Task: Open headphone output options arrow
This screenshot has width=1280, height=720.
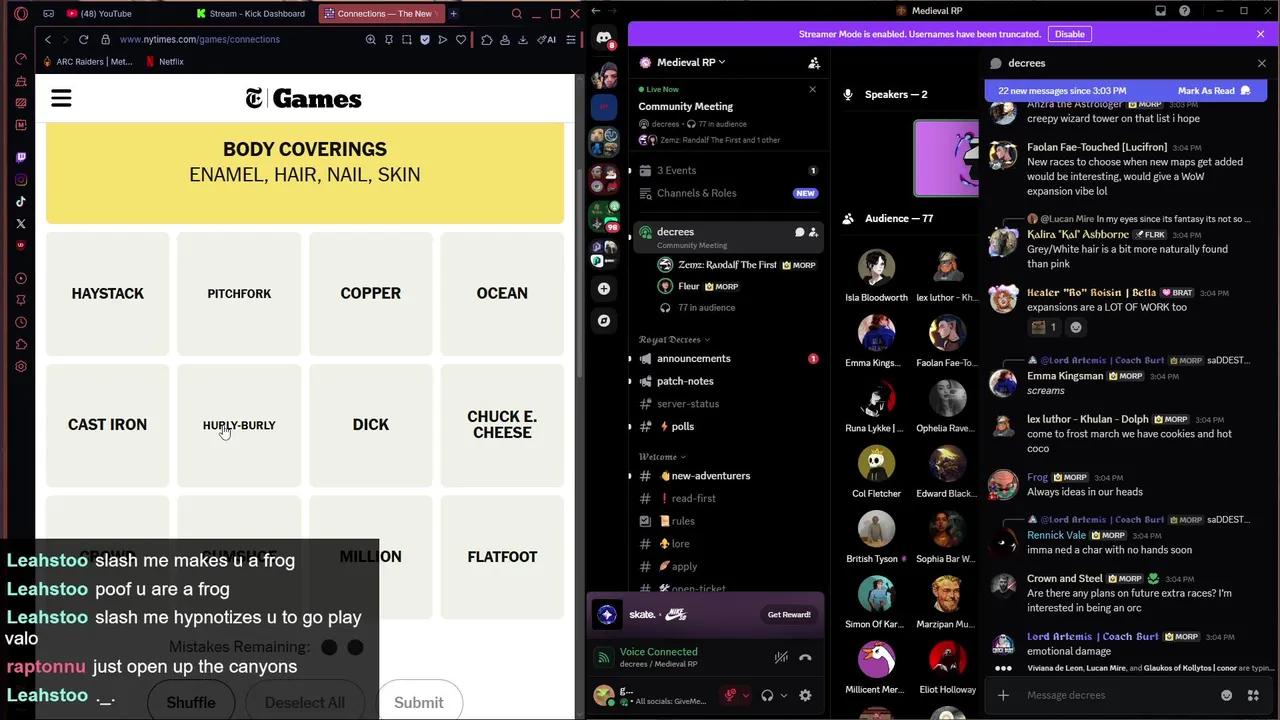Action: point(783,695)
